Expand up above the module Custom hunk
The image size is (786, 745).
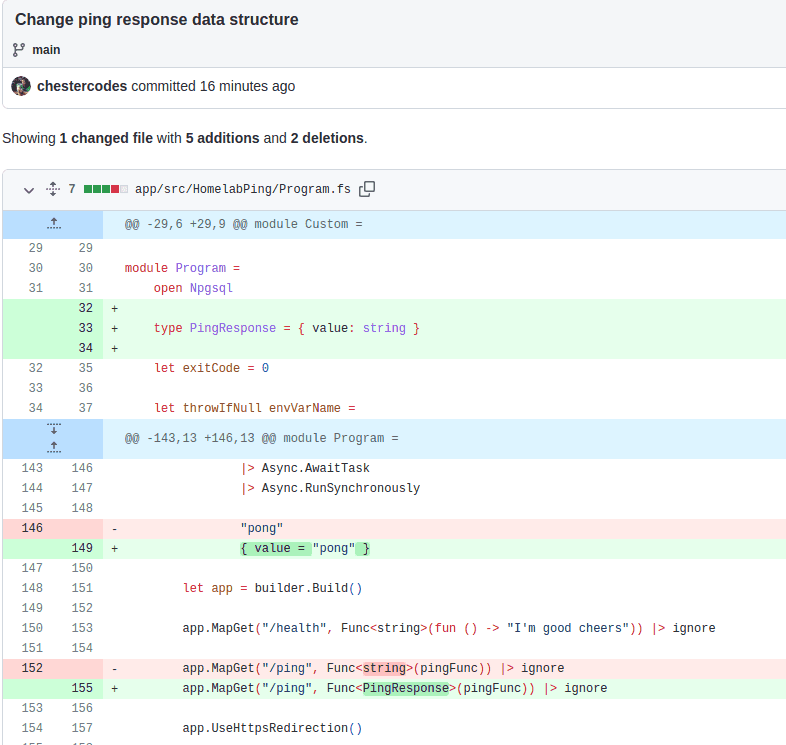point(53,224)
